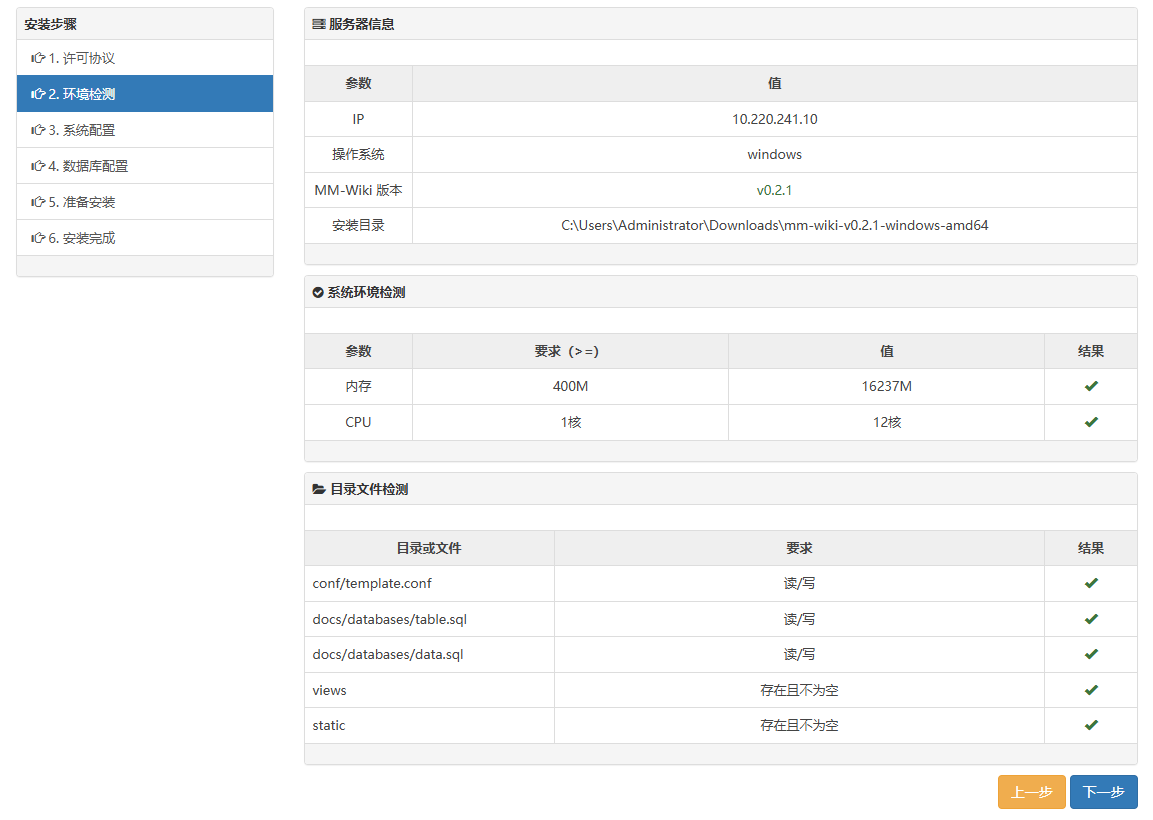The width and height of the screenshot is (1153, 820).
Task: Open step 1. 许可协议 in sidebar
Action: [81, 58]
